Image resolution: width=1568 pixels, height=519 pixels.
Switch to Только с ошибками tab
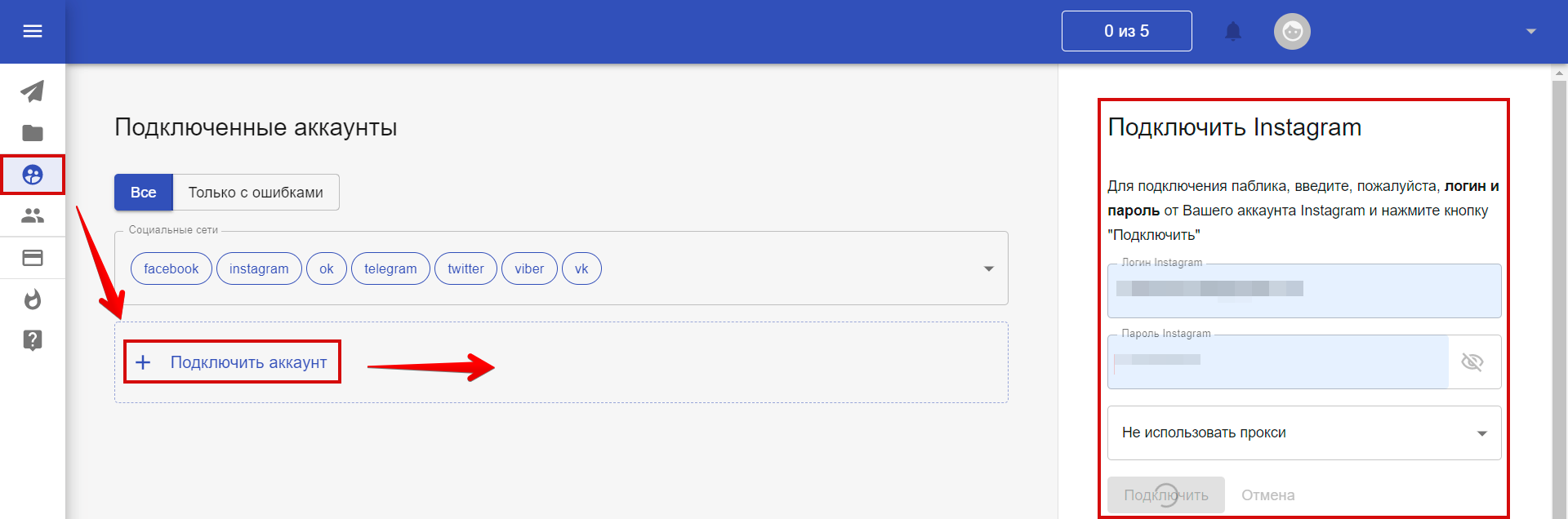pyautogui.click(x=256, y=192)
